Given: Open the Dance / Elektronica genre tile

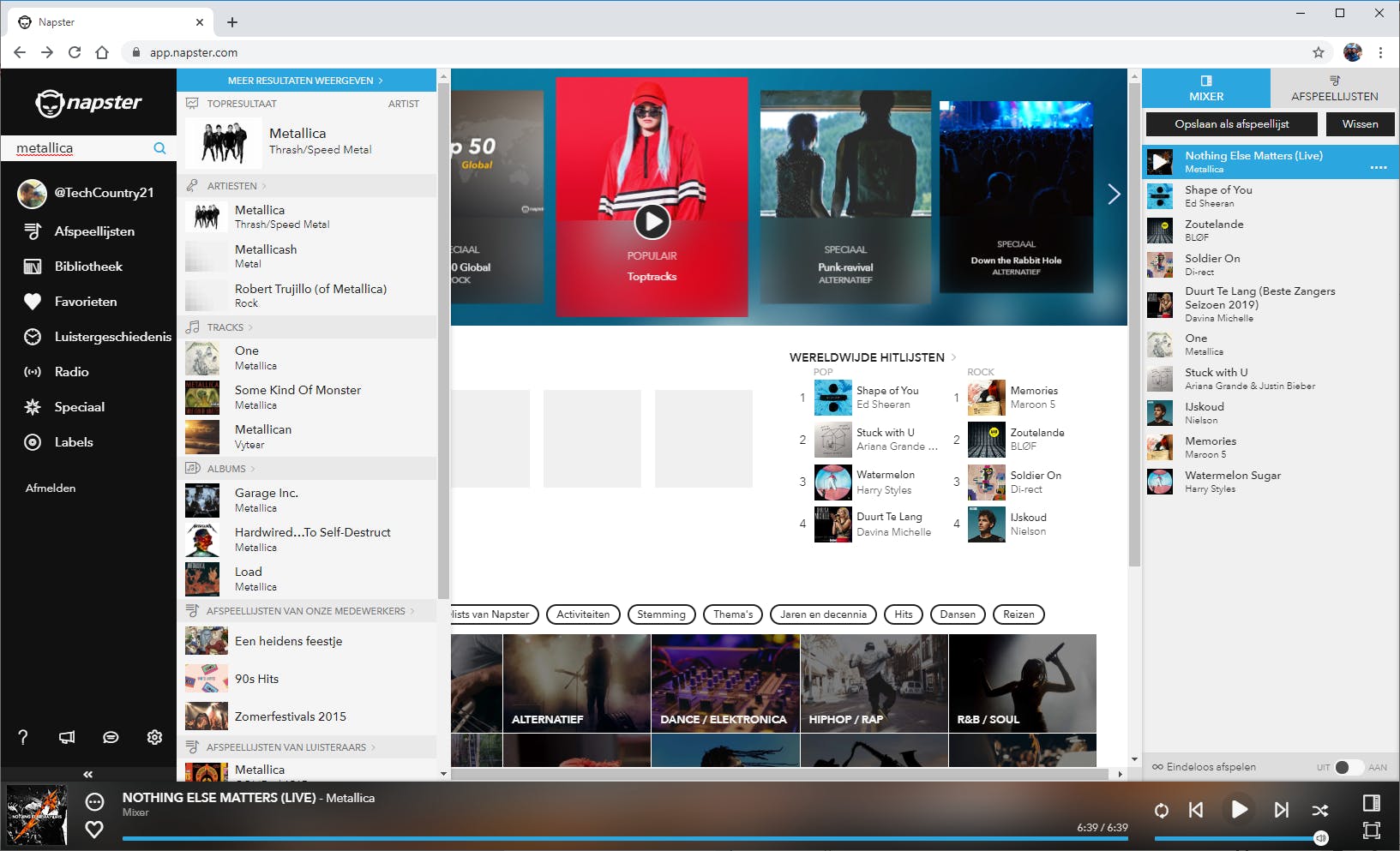Looking at the screenshot, I should click(725, 683).
